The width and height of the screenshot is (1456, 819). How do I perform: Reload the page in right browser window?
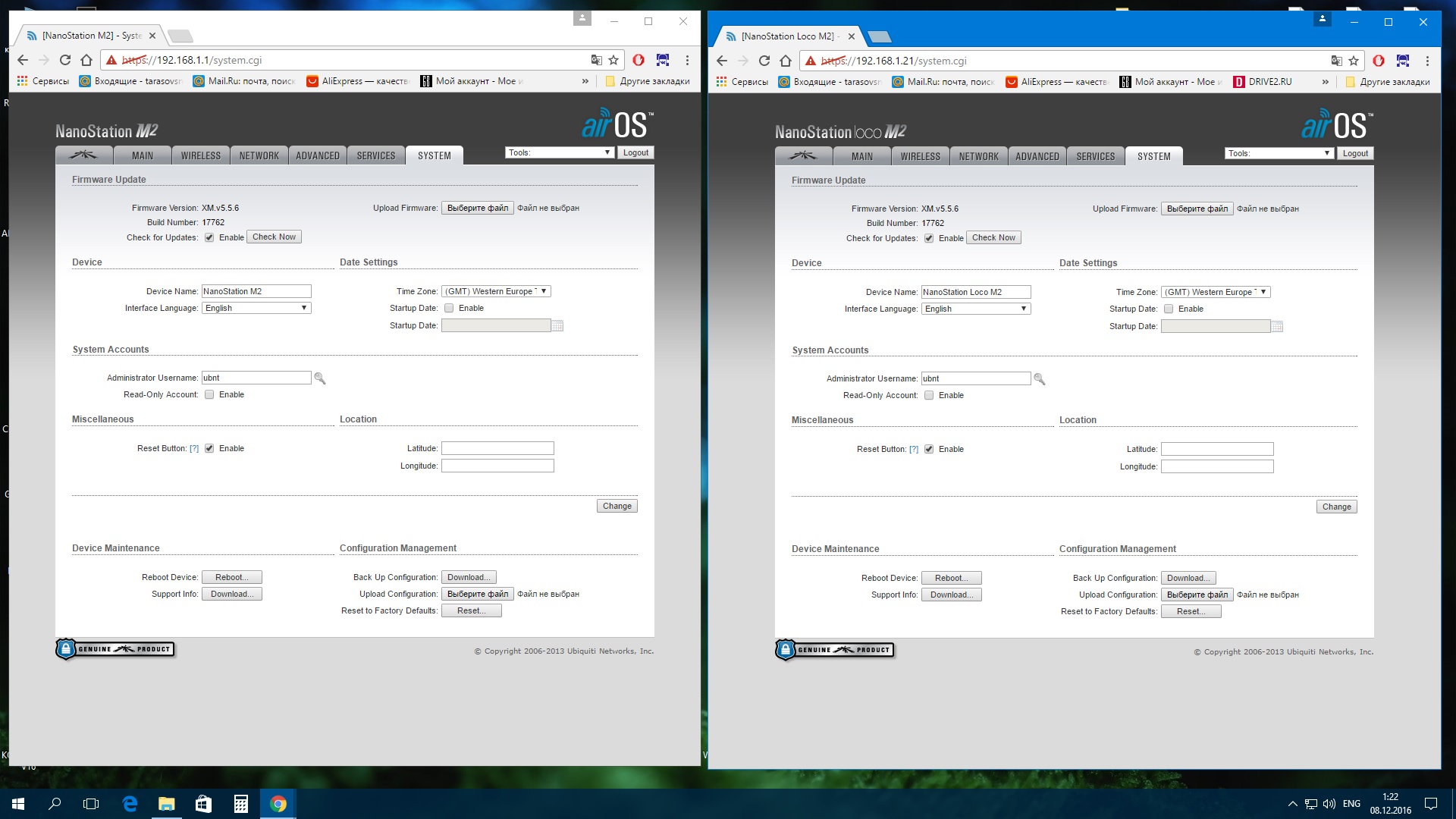(x=764, y=61)
